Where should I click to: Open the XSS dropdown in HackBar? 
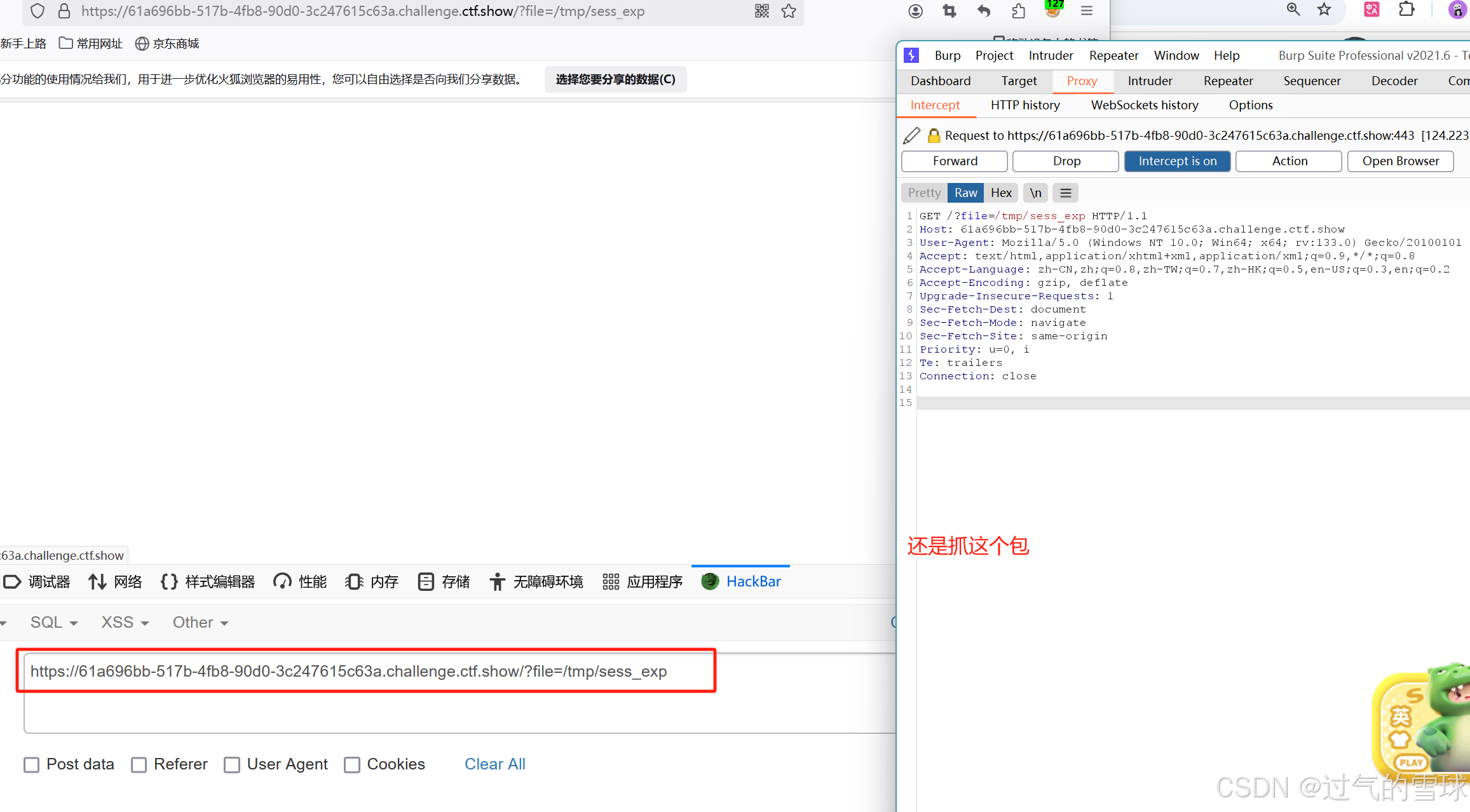click(124, 623)
